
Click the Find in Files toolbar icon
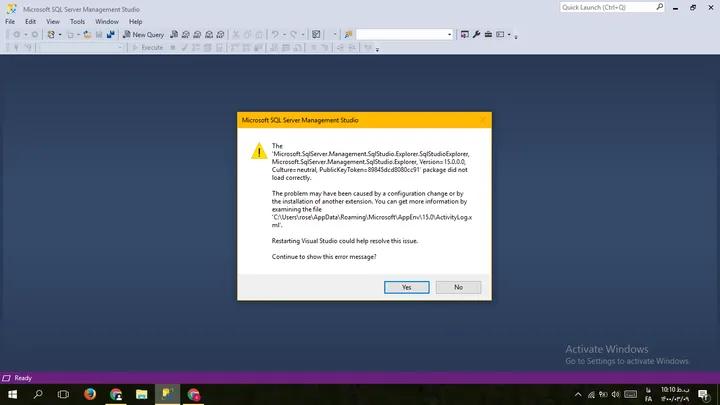pyautogui.click(x=348, y=34)
